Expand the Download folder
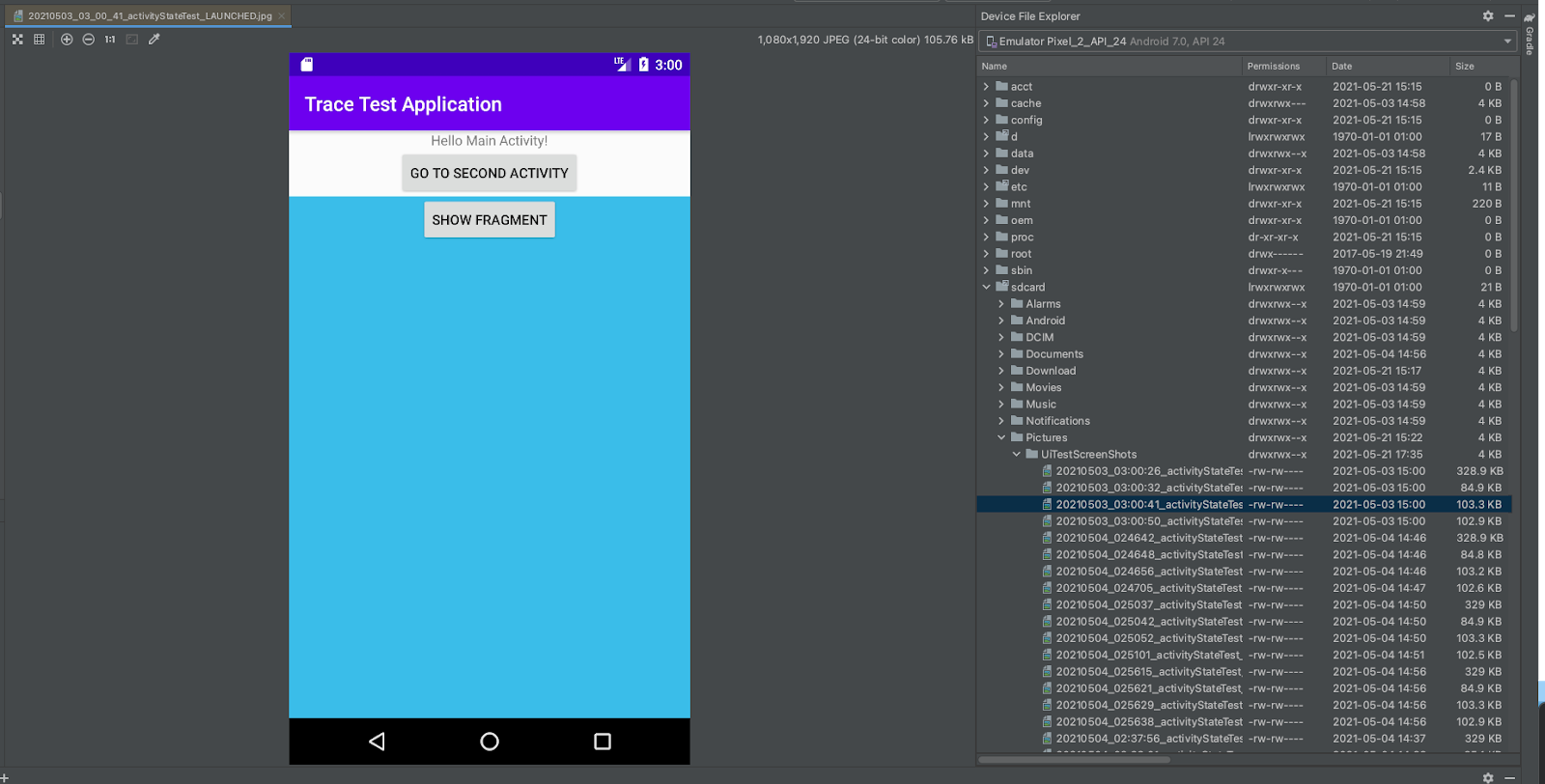1545x784 pixels. click(x=1001, y=371)
